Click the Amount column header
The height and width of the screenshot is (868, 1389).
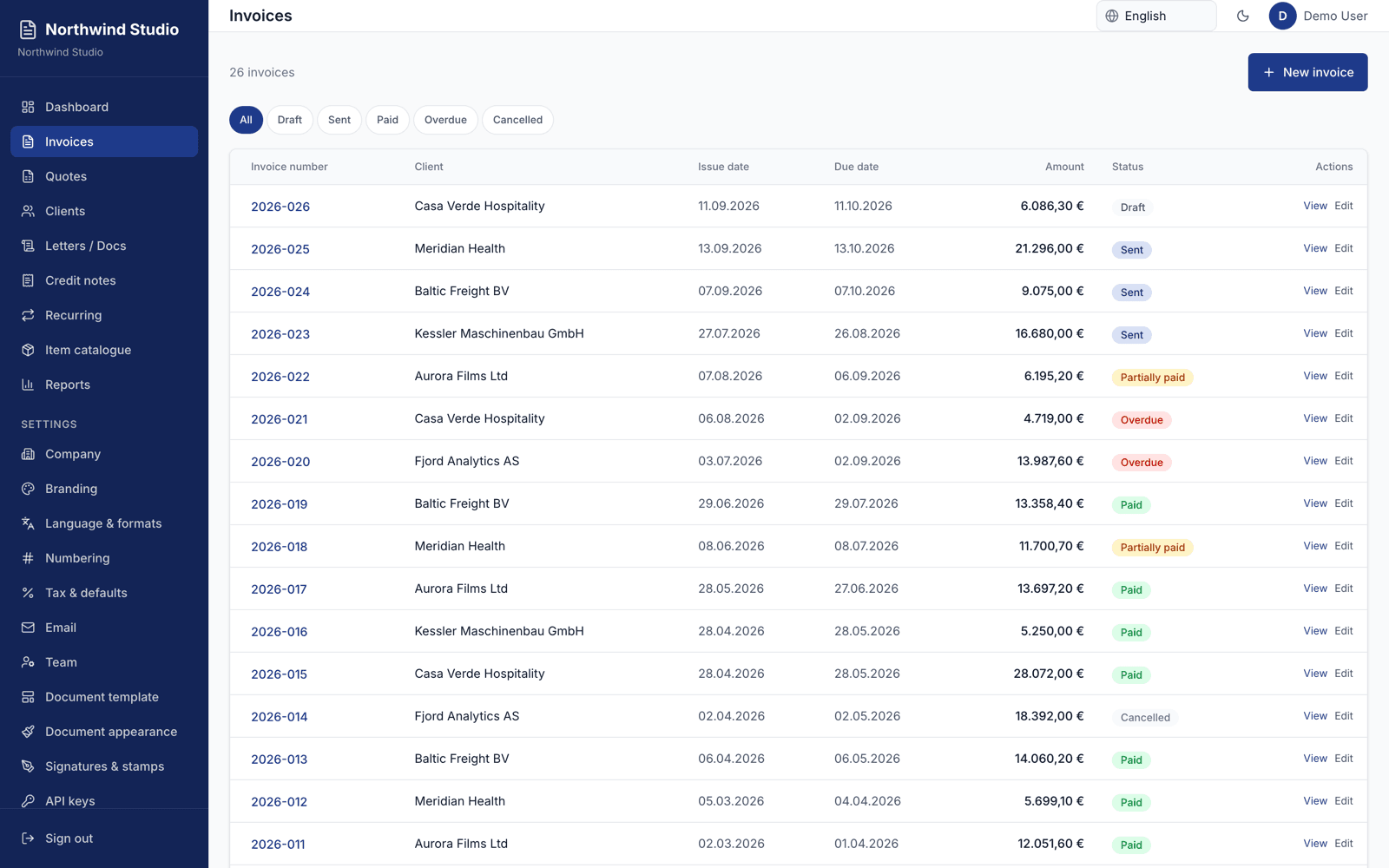(1064, 167)
